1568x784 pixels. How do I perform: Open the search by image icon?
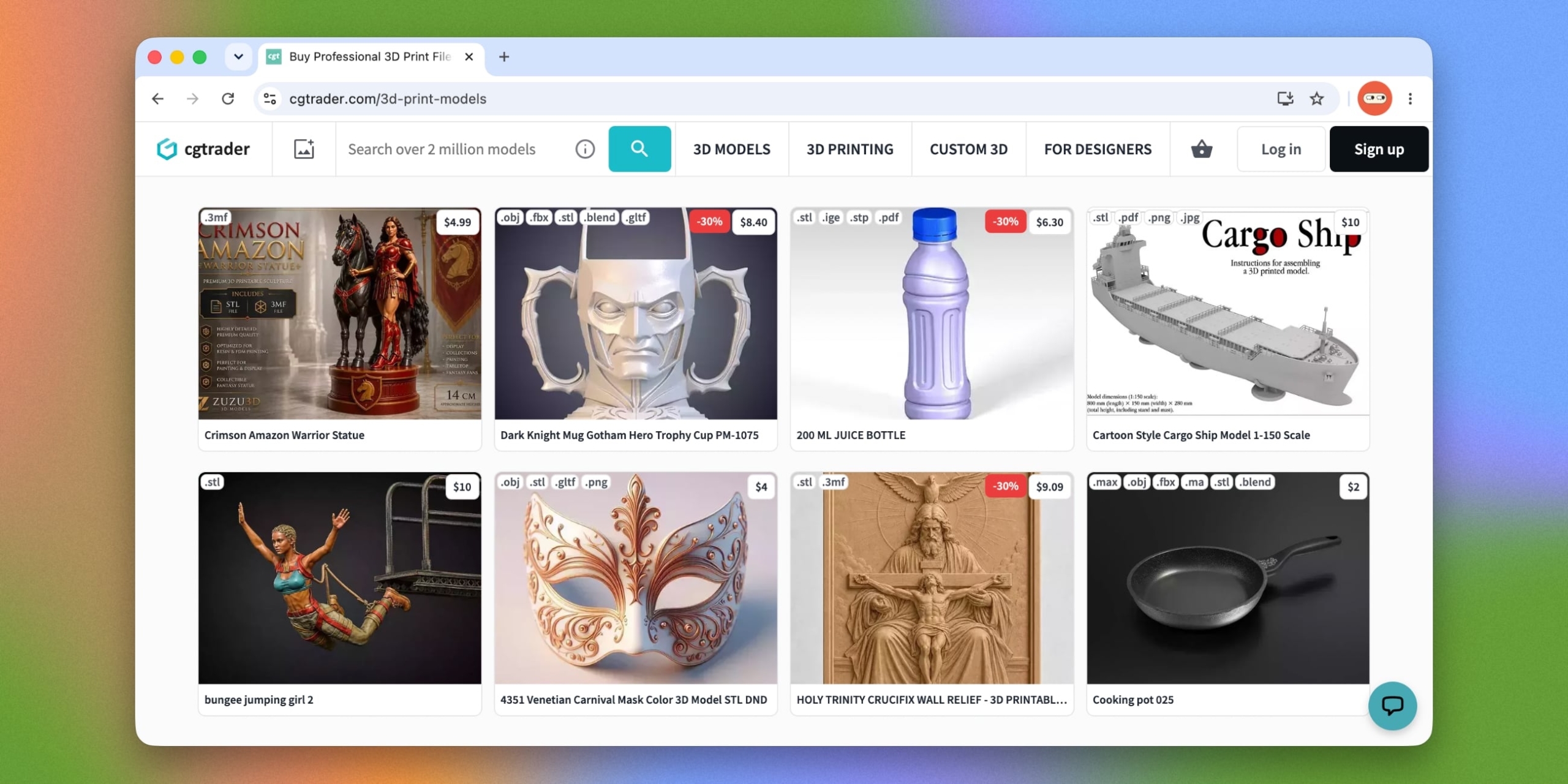point(304,149)
